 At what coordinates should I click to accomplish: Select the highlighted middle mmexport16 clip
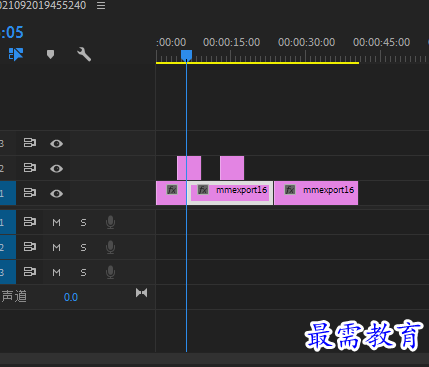point(230,193)
